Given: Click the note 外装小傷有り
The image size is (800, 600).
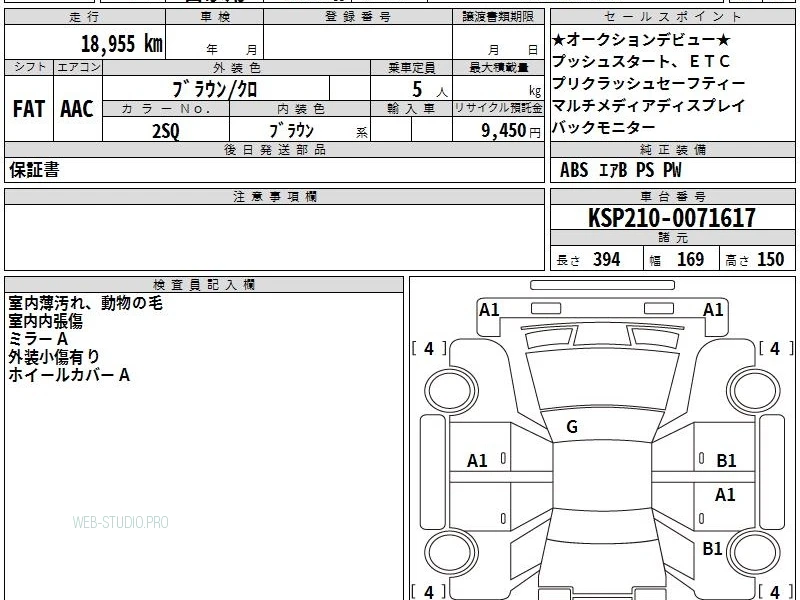Looking at the screenshot, I should 54,357.
